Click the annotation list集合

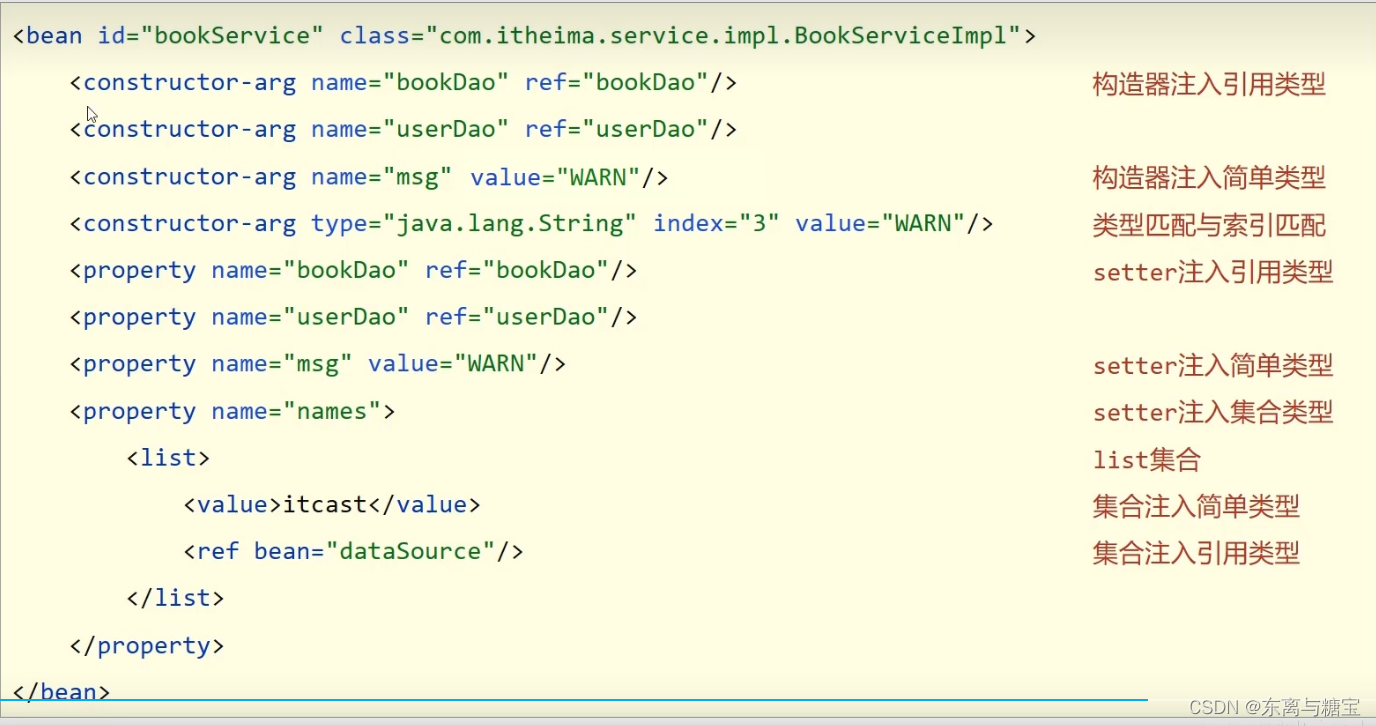point(1146,460)
